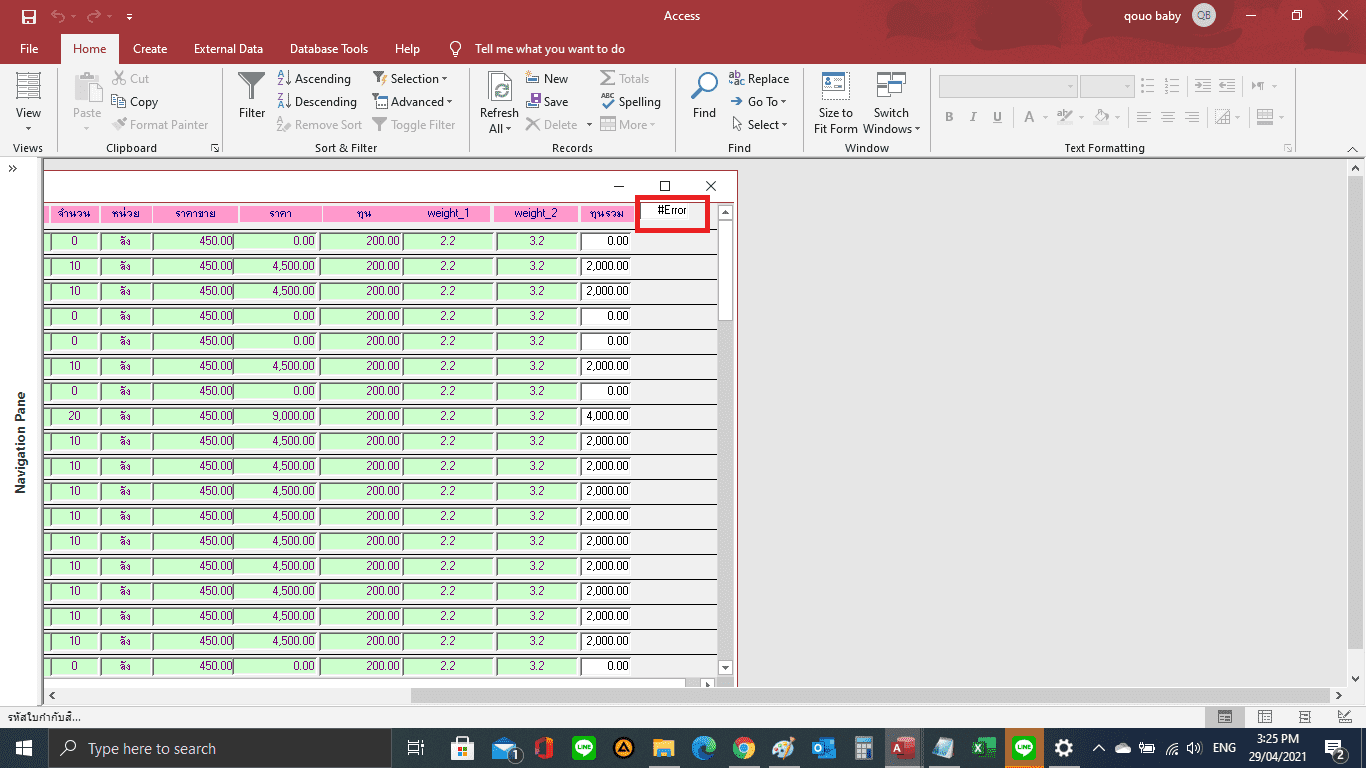This screenshot has height=768, width=1366.
Task: Click the #Error text box
Action: click(x=673, y=210)
